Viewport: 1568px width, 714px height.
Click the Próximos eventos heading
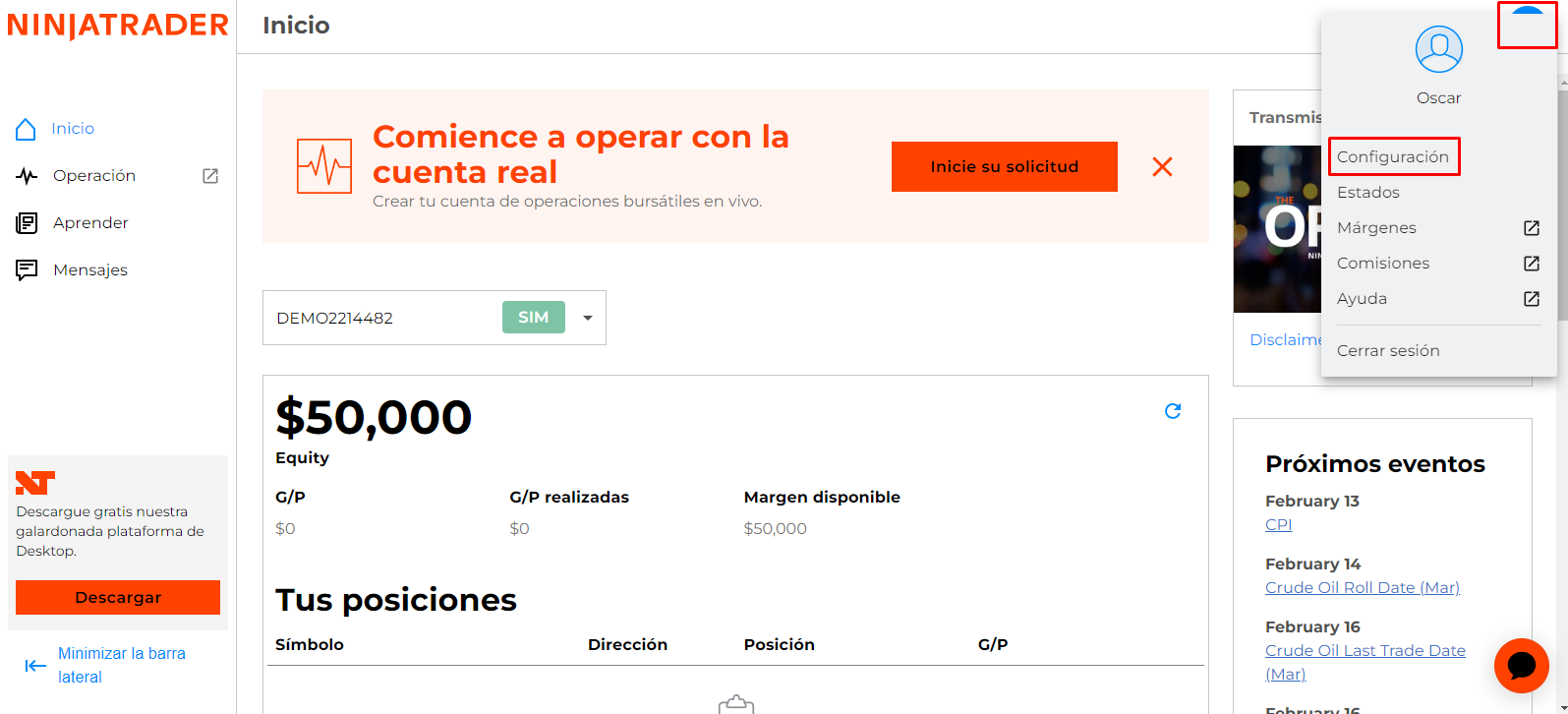pyautogui.click(x=1375, y=464)
